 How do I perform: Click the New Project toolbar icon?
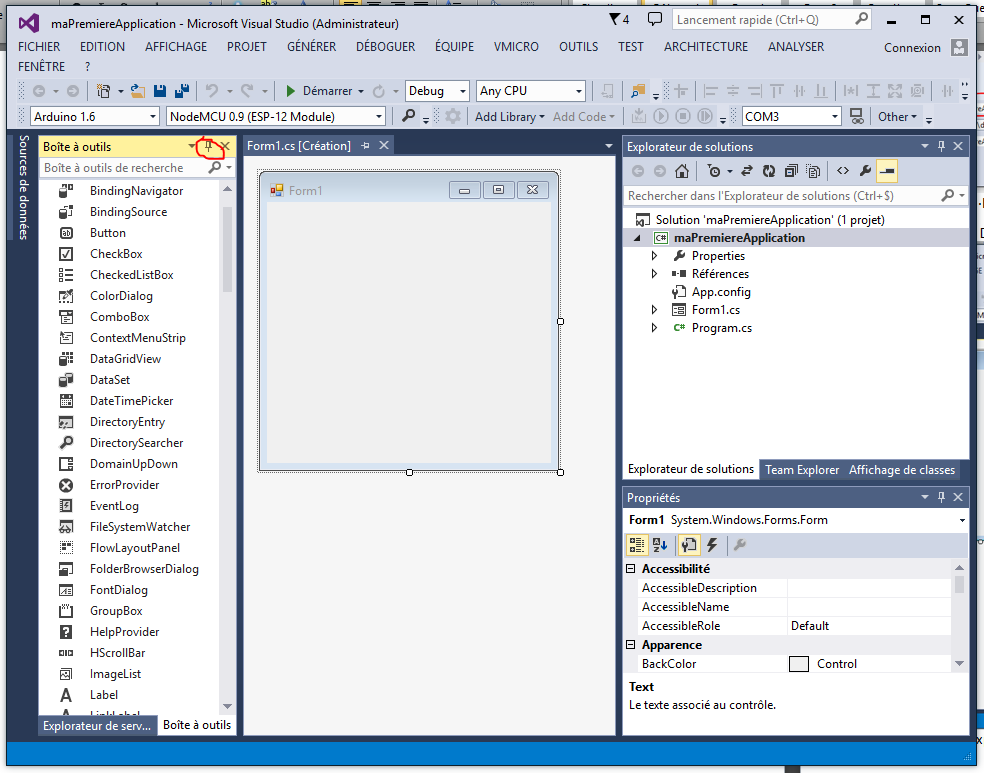(104, 91)
